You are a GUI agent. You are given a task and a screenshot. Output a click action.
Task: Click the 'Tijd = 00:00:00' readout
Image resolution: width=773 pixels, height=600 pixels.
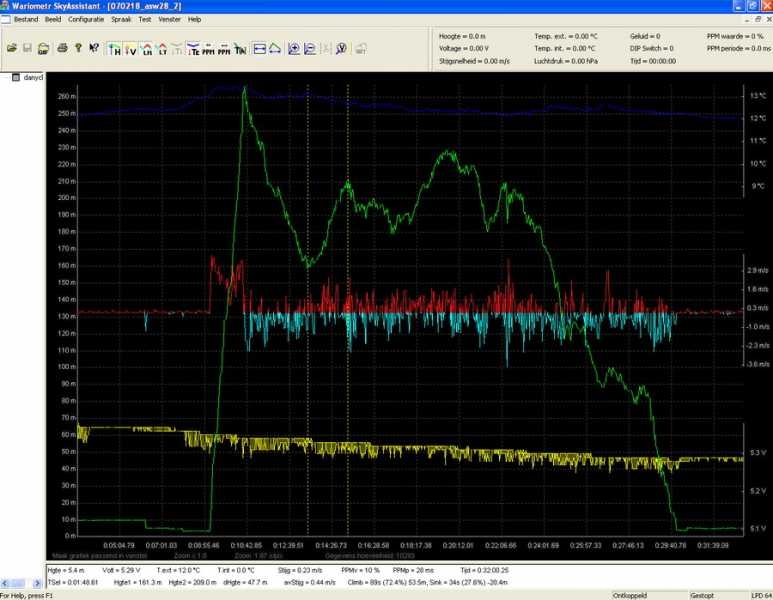click(653, 61)
